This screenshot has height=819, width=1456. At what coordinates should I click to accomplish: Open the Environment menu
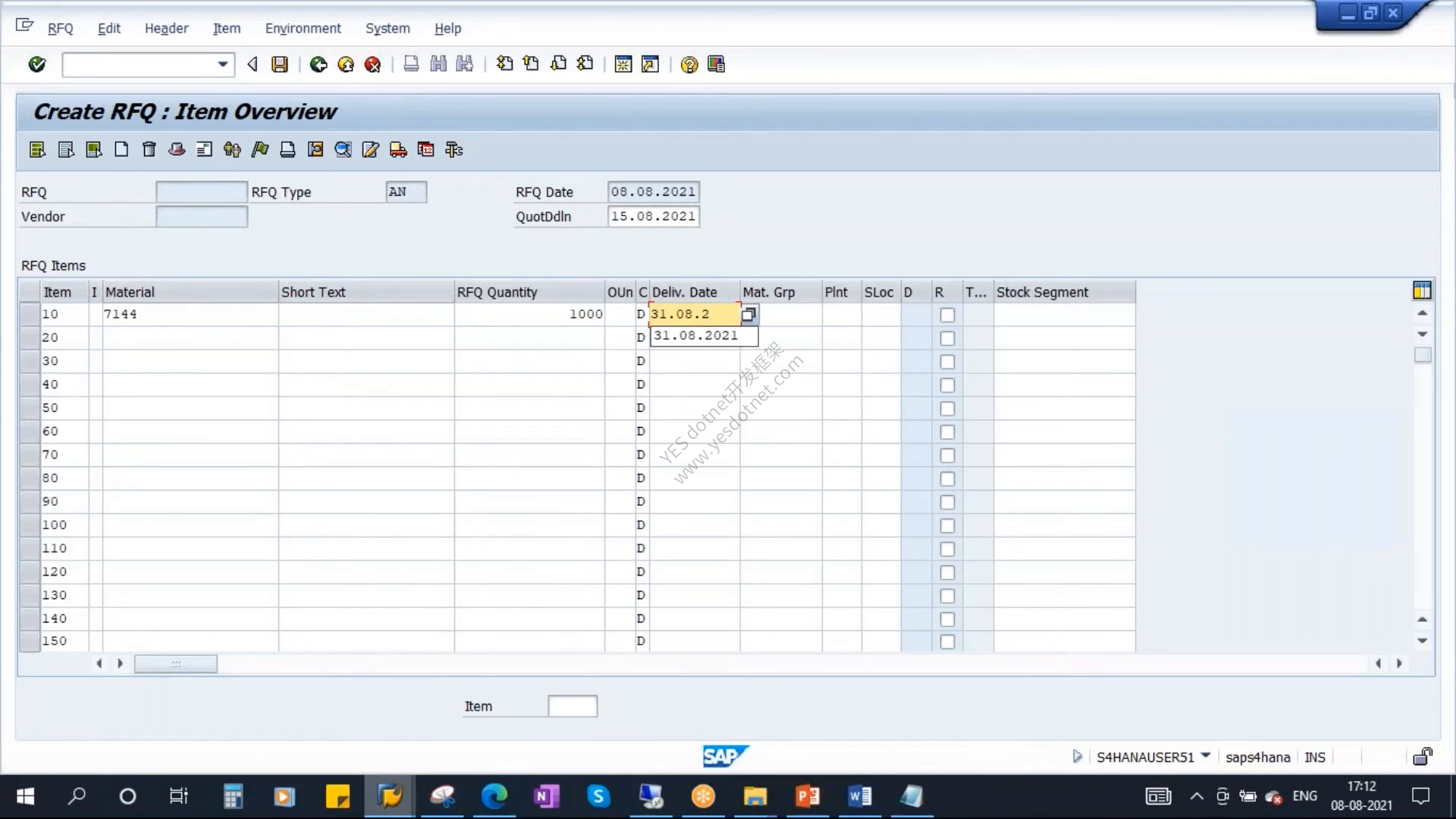pos(303,28)
